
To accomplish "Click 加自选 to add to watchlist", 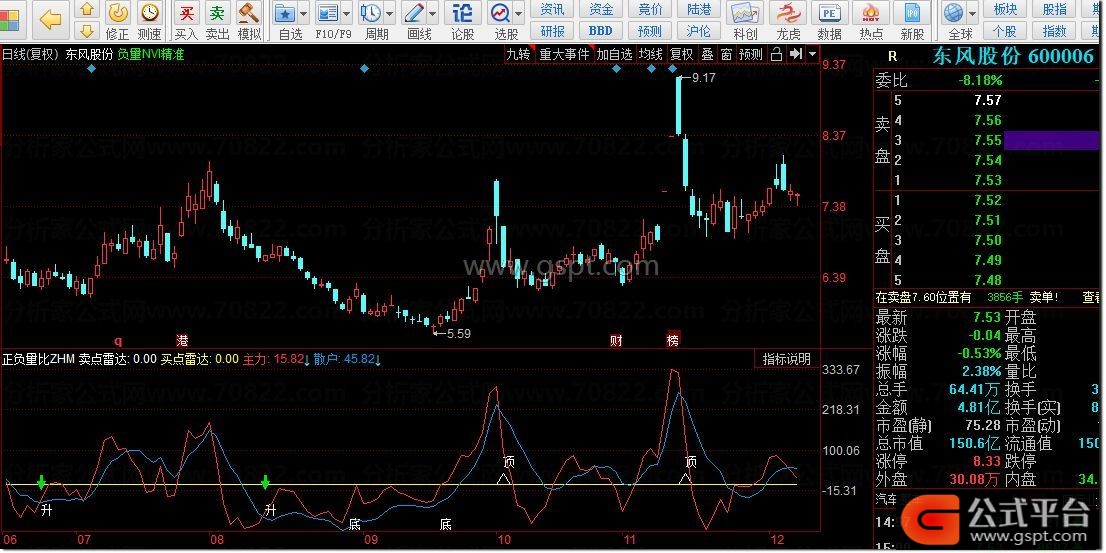I will pyautogui.click(x=614, y=54).
